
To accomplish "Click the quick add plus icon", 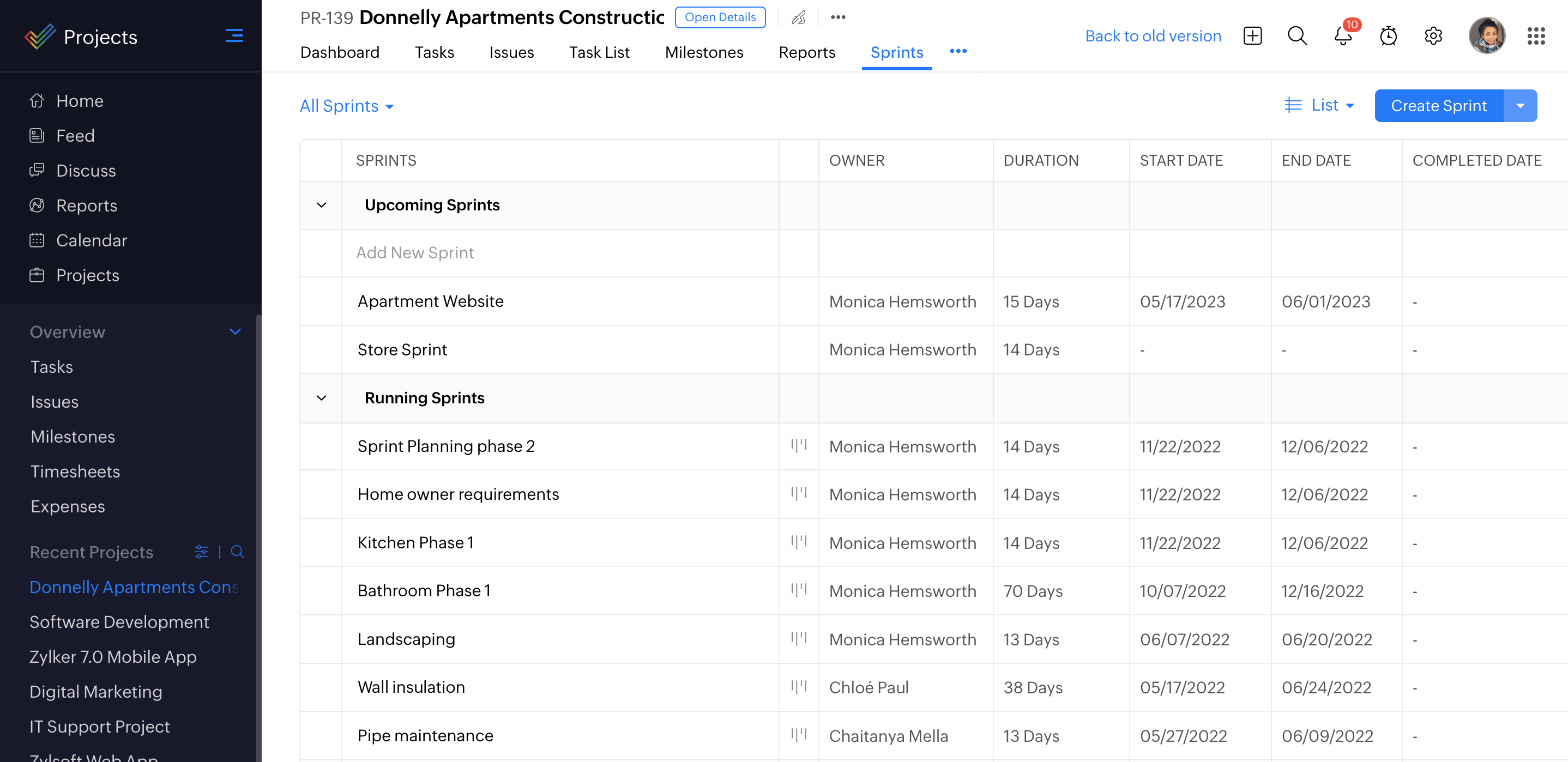I will (x=1252, y=37).
